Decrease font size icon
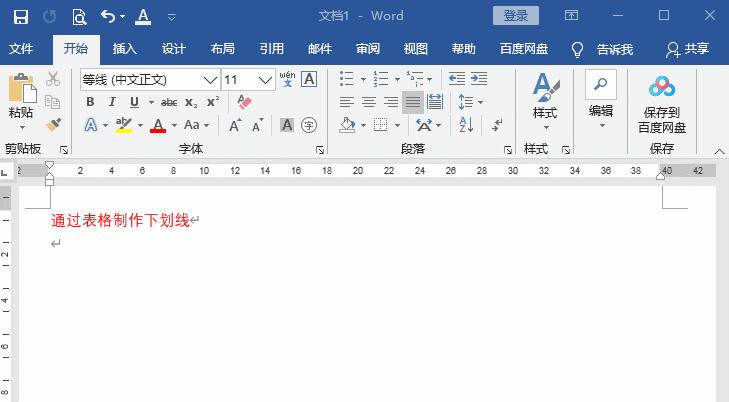Image resolution: width=729 pixels, height=402 pixels. 257,125
